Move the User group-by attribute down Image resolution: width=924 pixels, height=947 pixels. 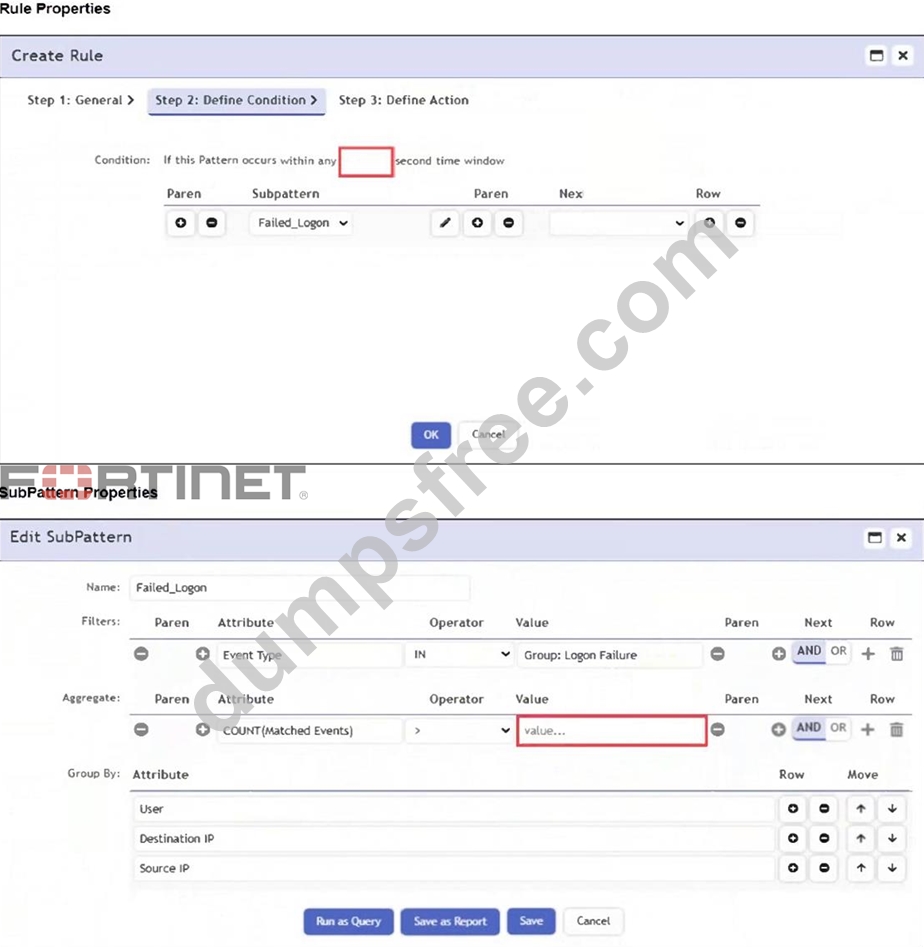point(892,809)
